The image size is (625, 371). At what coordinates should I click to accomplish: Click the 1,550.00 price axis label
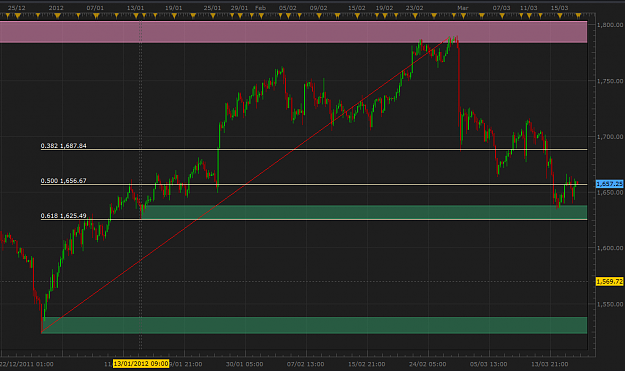pos(610,304)
